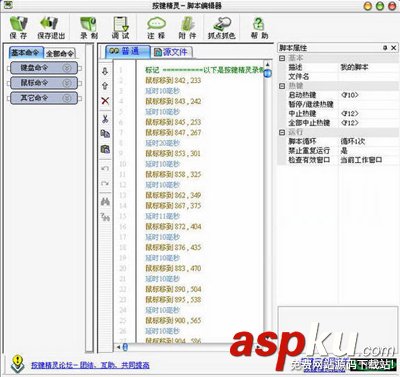Screen dimensions: 400x377
Task: Open 帮助 (Help) from the toolbar
Action: tap(259, 27)
